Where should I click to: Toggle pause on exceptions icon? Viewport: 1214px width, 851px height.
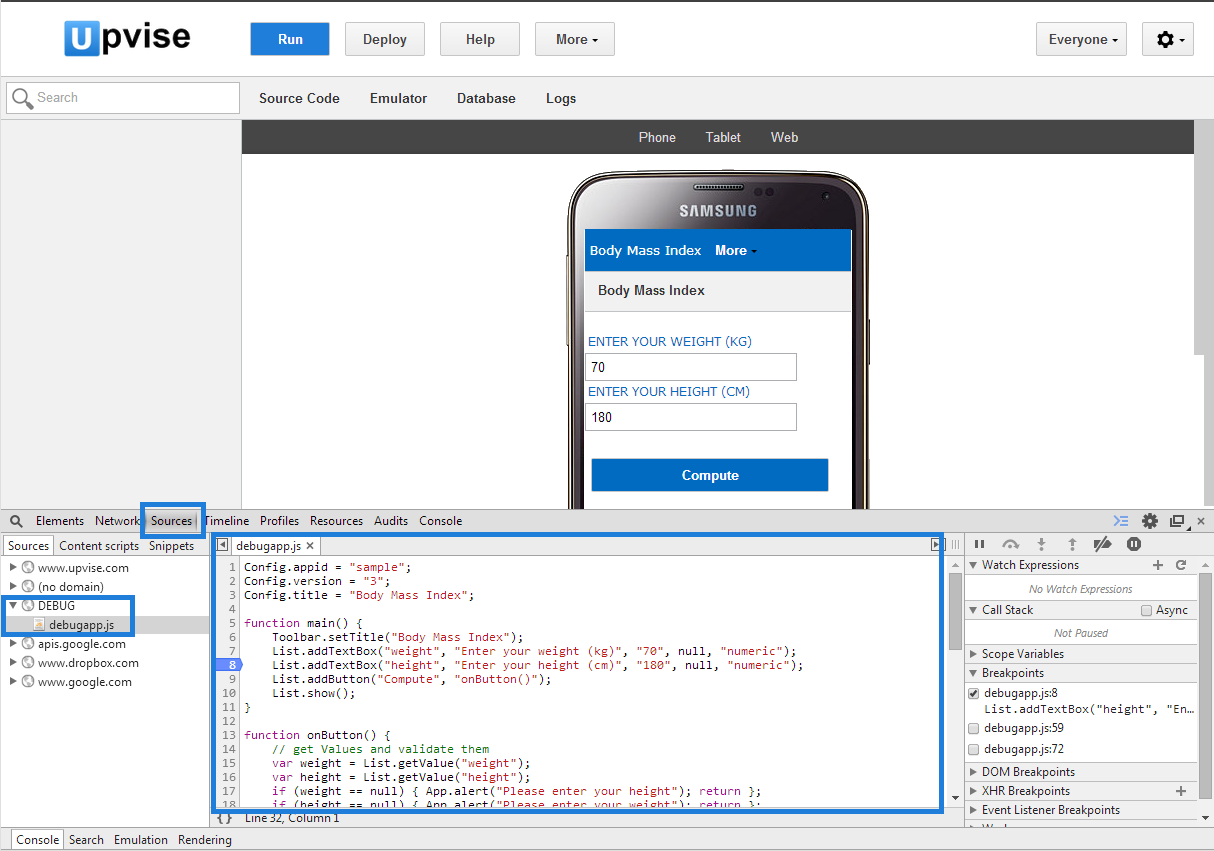click(1134, 544)
